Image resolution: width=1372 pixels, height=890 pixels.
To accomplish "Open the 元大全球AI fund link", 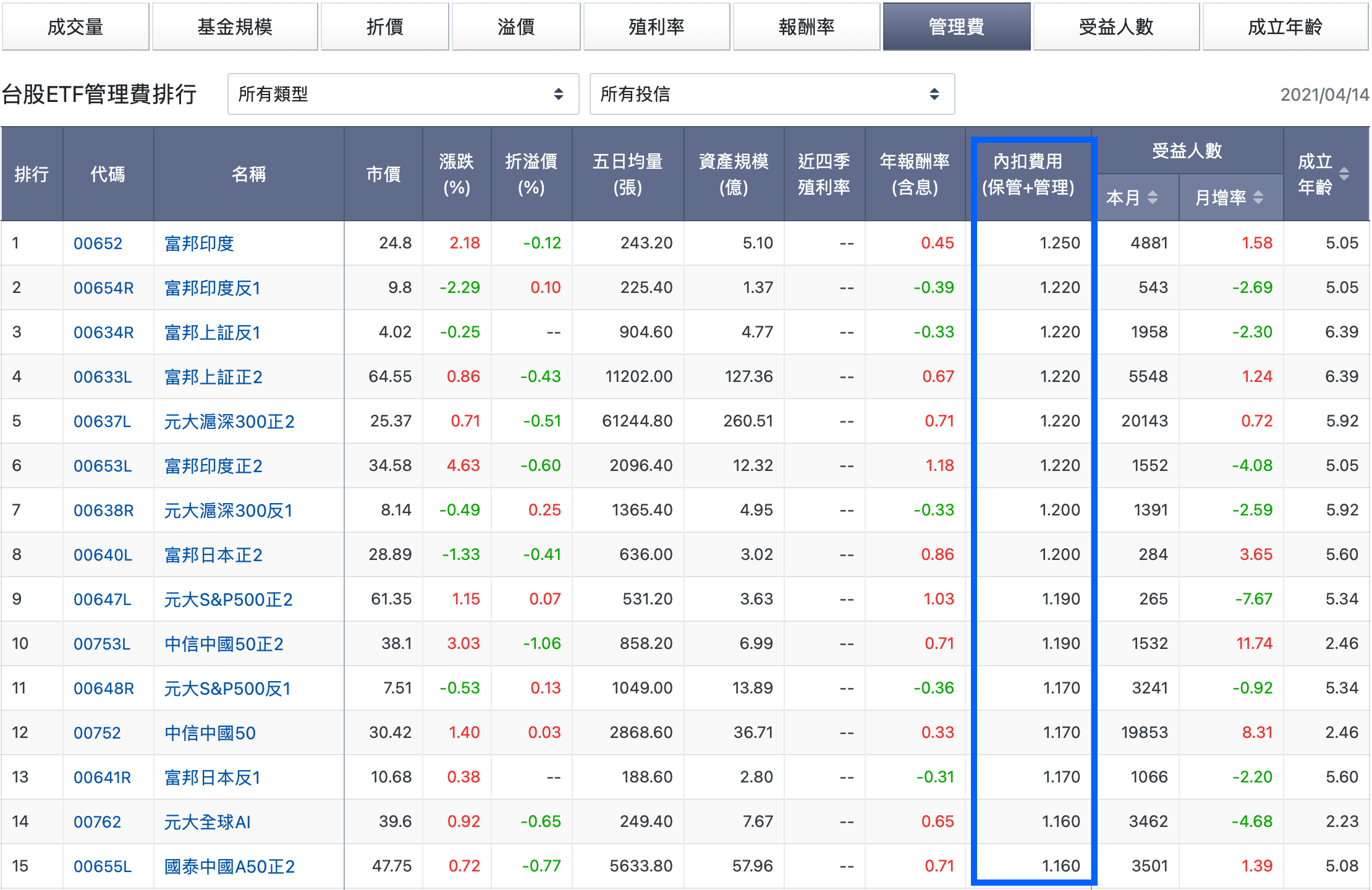I will pyautogui.click(x=207, y=822).
